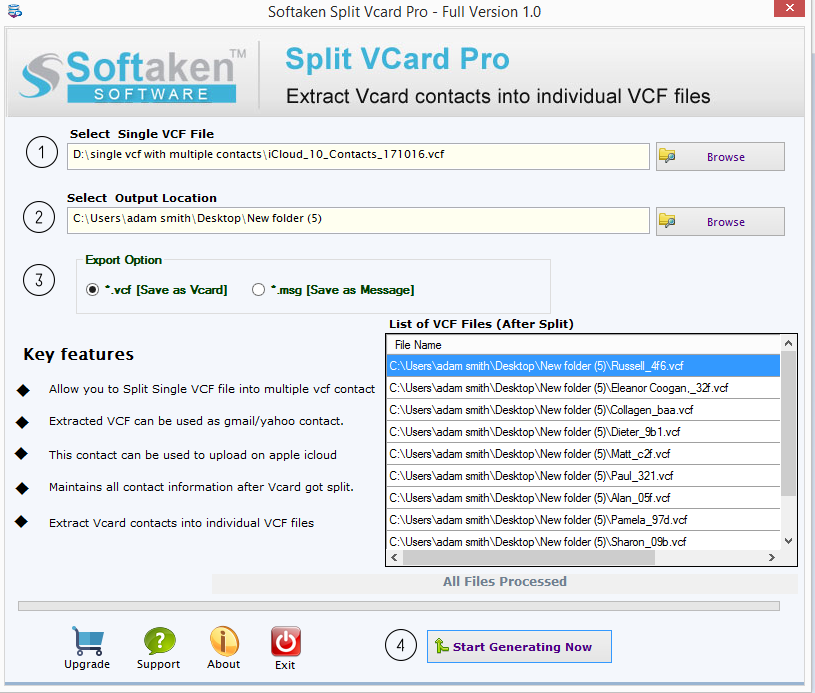The height and width of the screenshot is (693, 815).
Task: Browse for the single VCF file
Action: pyautogui.click(x=719, y=157)
